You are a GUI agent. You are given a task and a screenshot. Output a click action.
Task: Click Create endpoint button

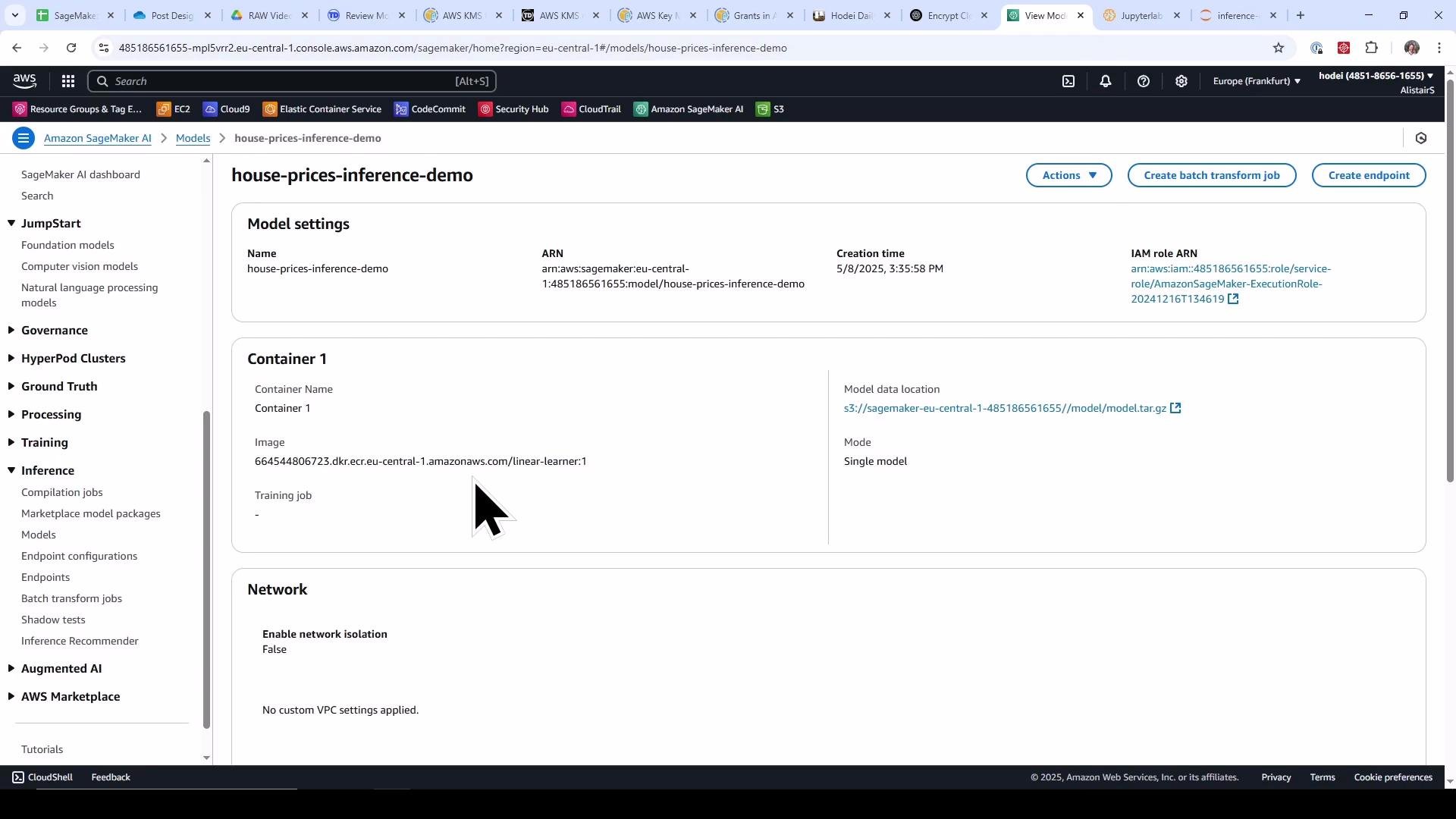click(x=1369, y=175)
